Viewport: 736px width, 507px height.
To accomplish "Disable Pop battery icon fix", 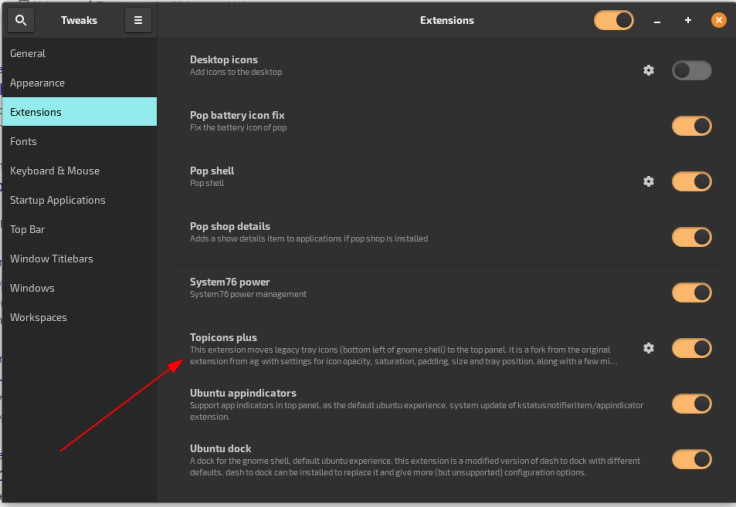I will pyautogui.click(x=691, y=126).
